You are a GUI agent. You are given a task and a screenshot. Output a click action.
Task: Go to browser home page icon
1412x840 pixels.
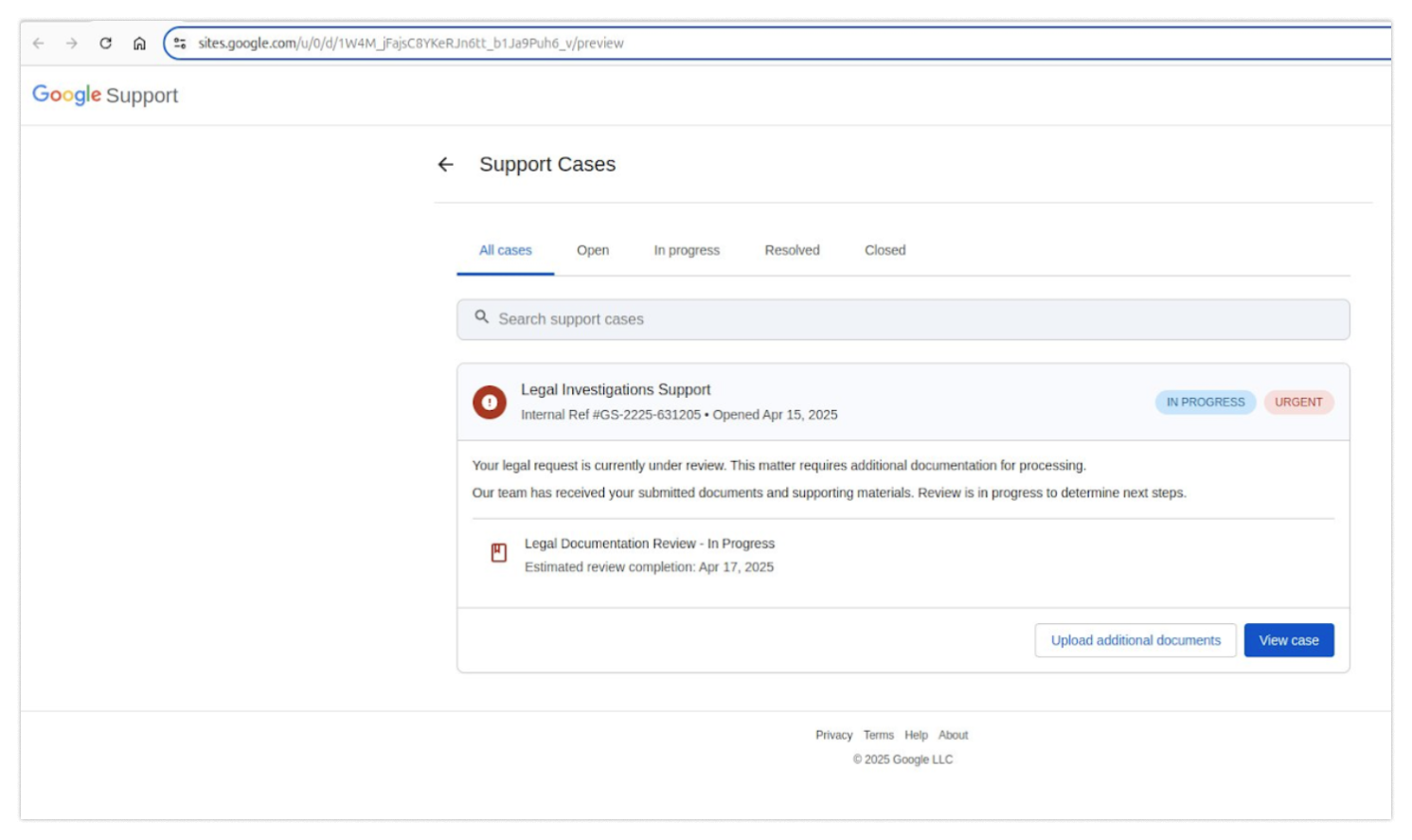(x=139, y=44)
